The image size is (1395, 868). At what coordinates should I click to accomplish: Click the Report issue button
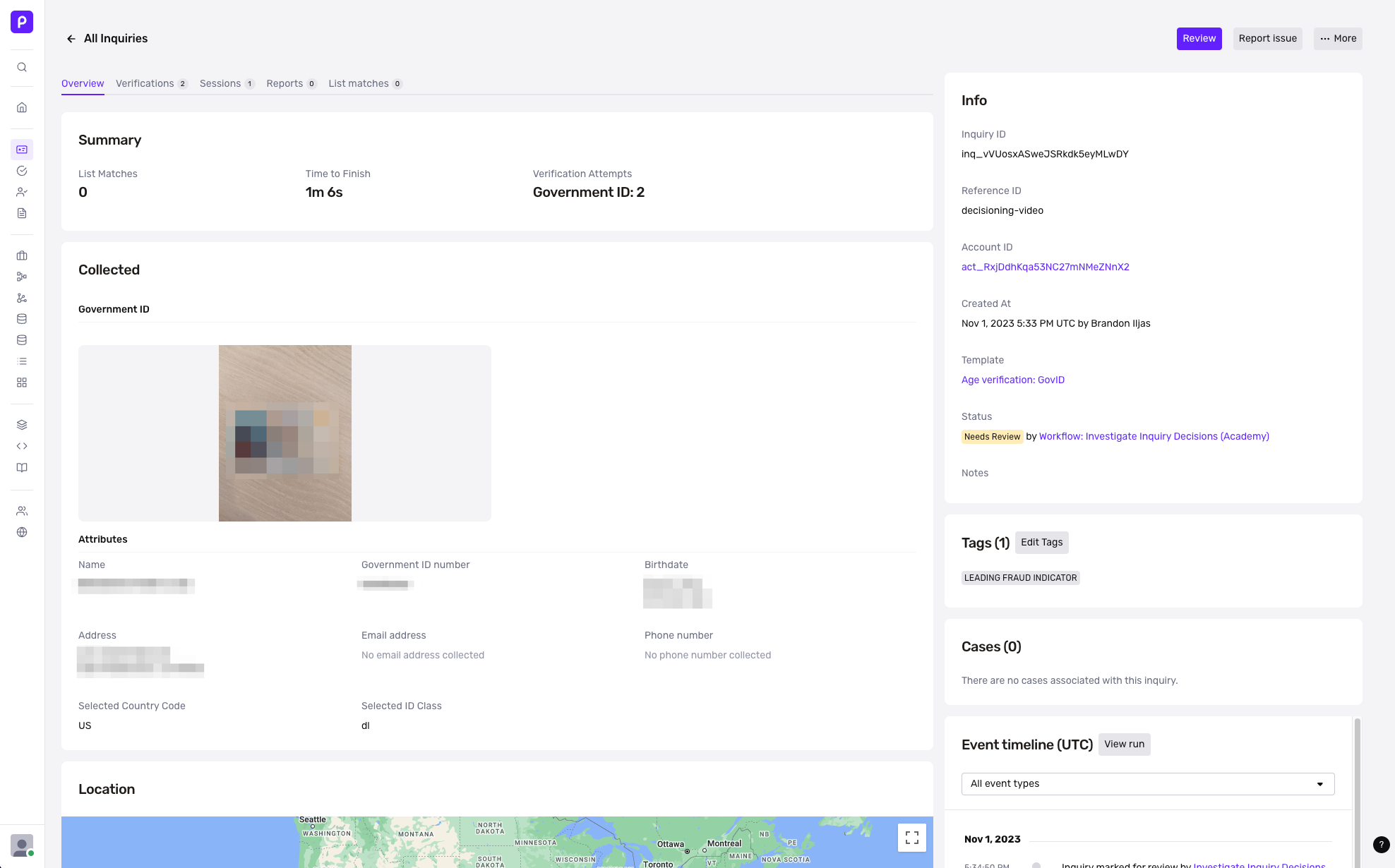[1267, 39]
